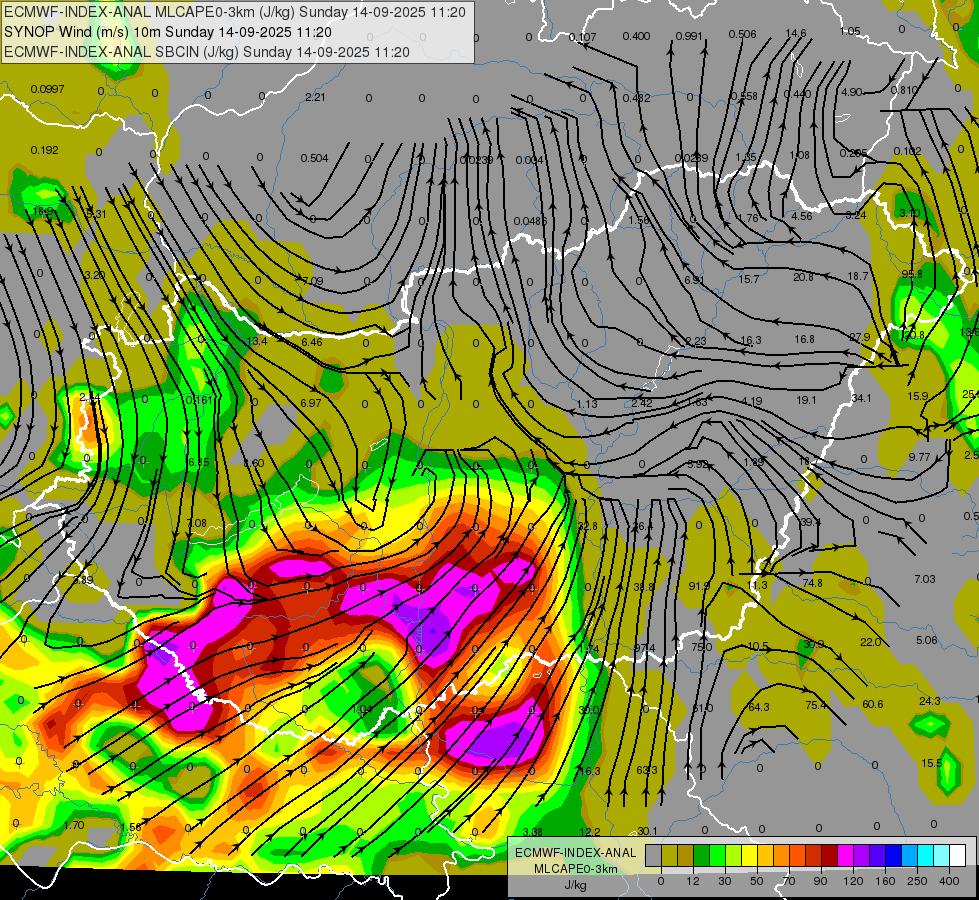Click the legend unit 'J/kg'

[575, 885]
